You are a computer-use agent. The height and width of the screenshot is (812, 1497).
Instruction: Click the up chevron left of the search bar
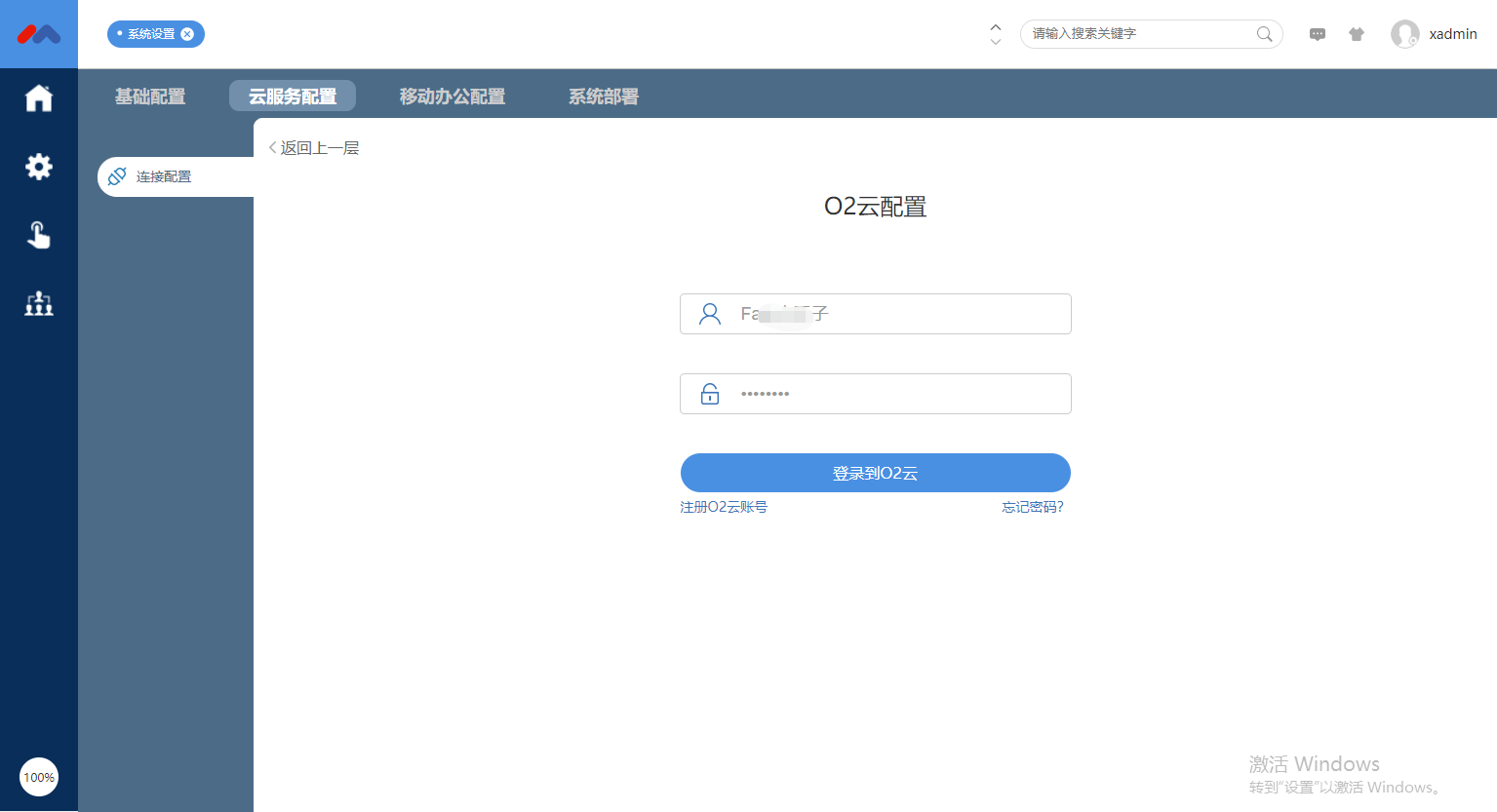click(995, 27)
